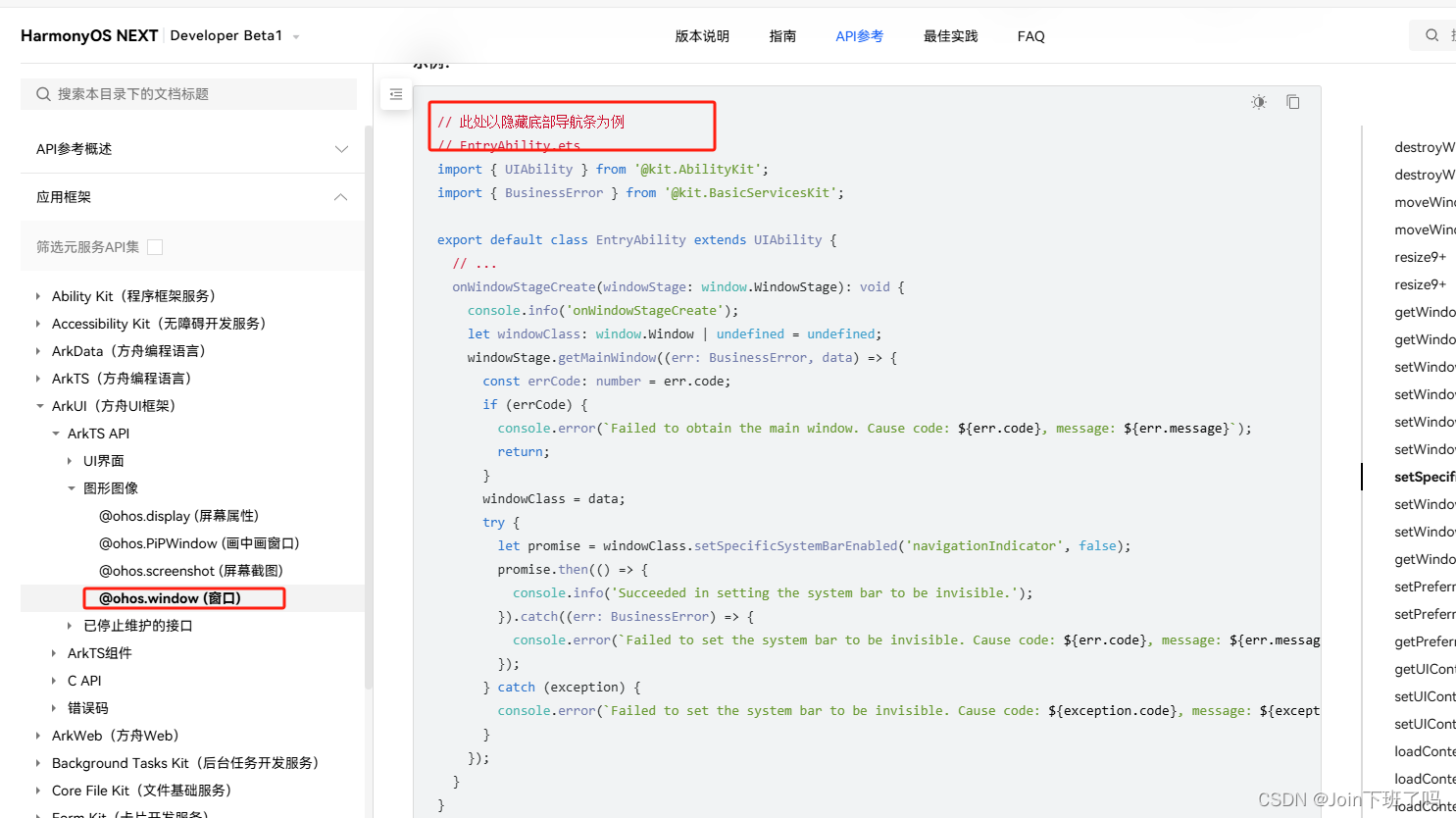Click the 搜索本目录下的文档标题 search field
This screenshot has height=818, width=1456.
pos(188,94)
